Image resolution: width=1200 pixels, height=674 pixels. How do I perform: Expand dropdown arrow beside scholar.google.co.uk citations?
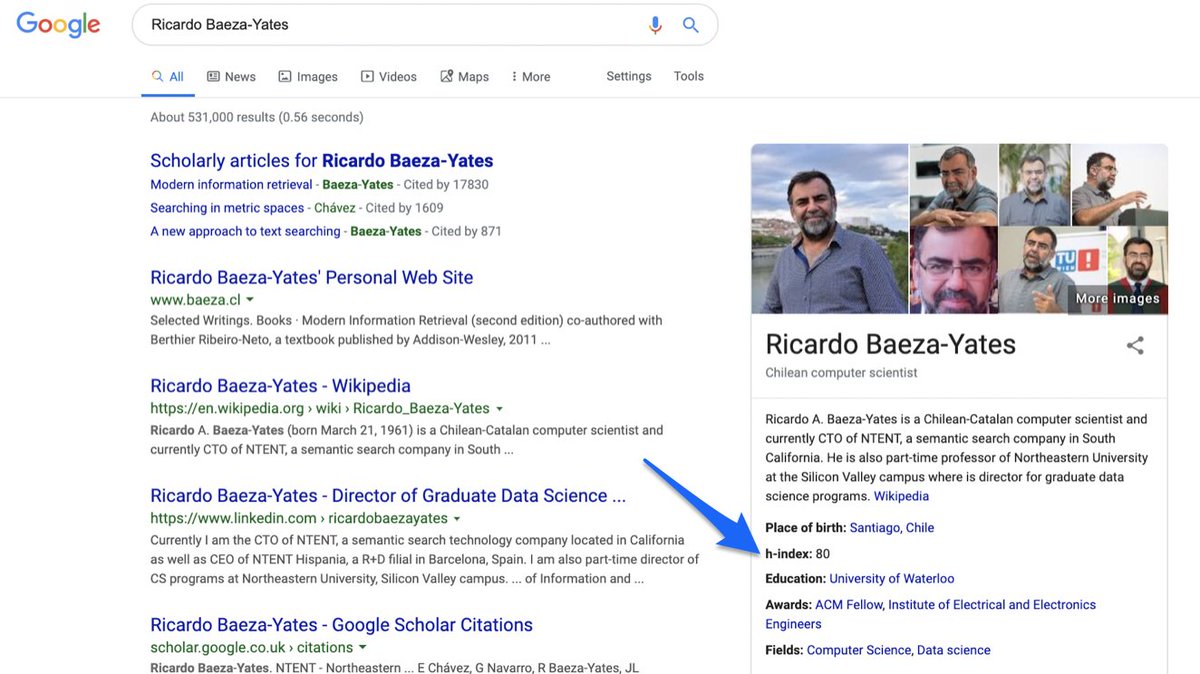(x=361, y=648)
